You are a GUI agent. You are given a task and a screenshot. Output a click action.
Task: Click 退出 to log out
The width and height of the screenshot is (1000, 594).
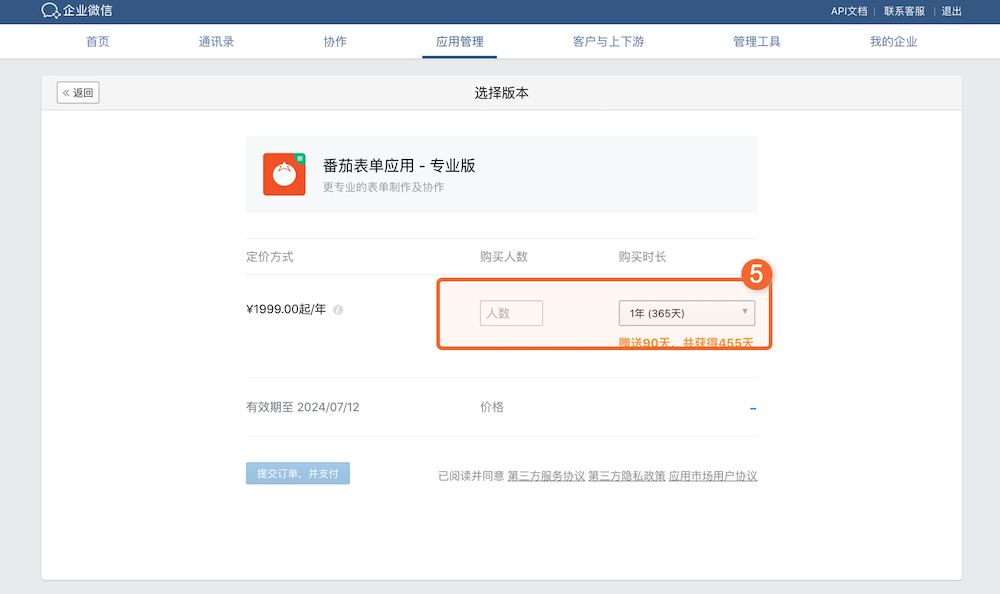952,11
